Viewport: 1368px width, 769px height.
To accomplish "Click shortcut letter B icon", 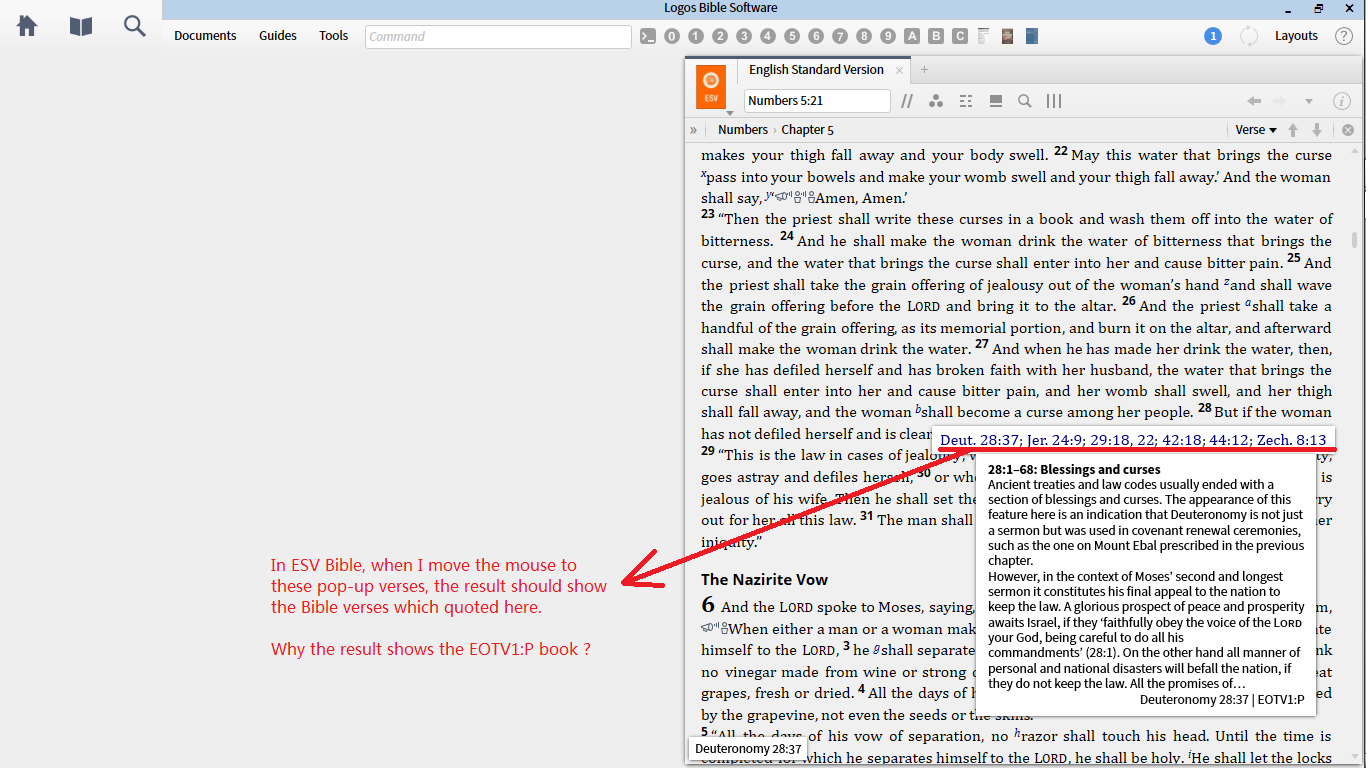I will tap(936, 36).
